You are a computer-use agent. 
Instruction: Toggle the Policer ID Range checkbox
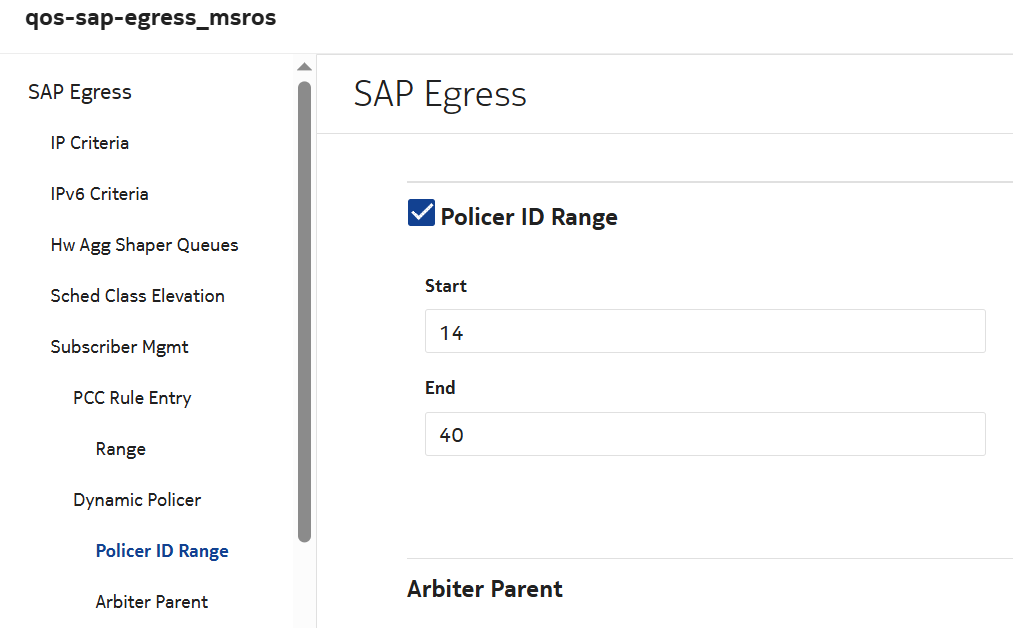pos(421,214)
